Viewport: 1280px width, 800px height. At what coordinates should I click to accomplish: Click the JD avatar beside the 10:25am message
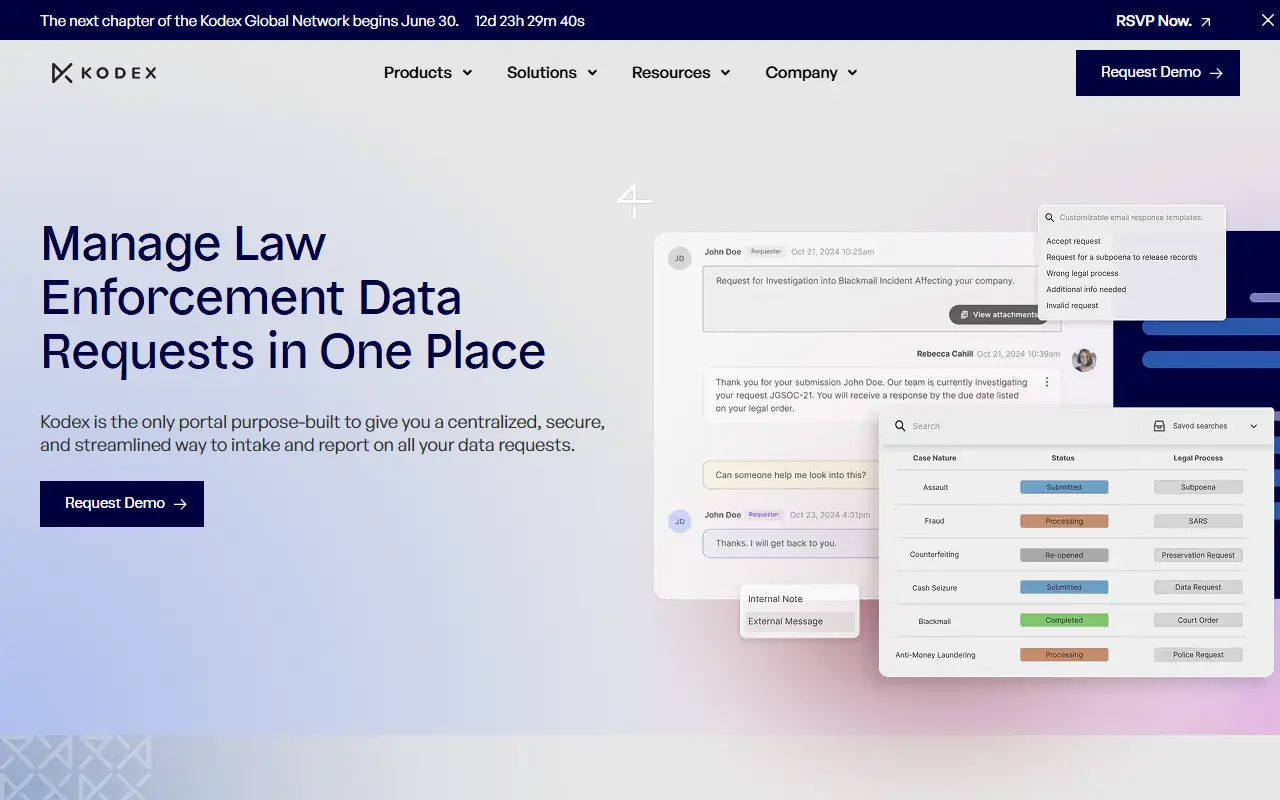coord(680,258)
